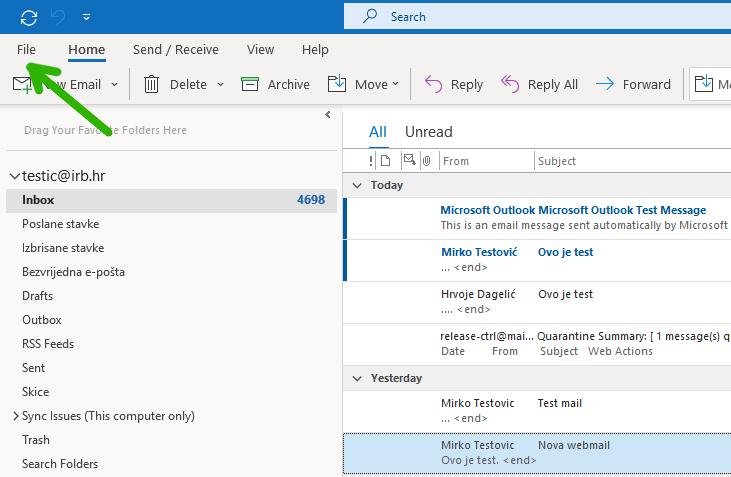Open the Quarantine Summary email

537,344
